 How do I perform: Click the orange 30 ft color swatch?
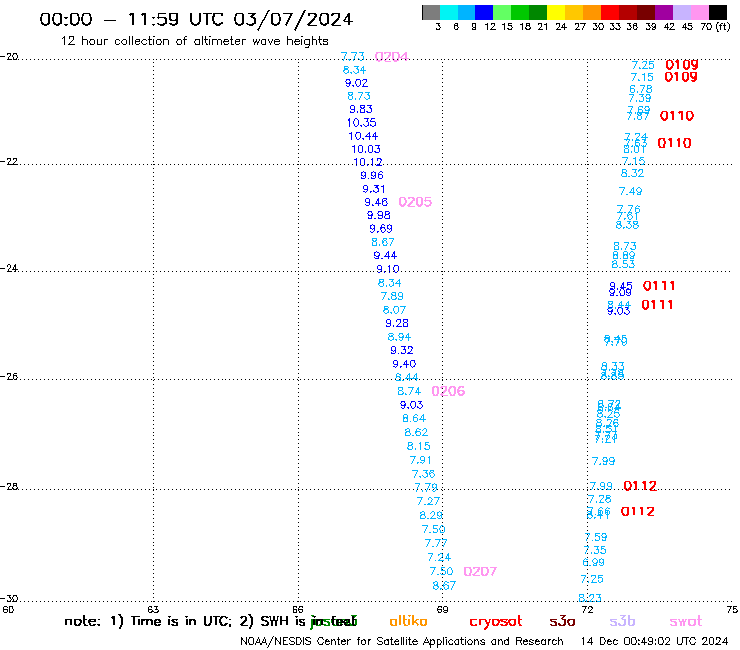point(592,12)
